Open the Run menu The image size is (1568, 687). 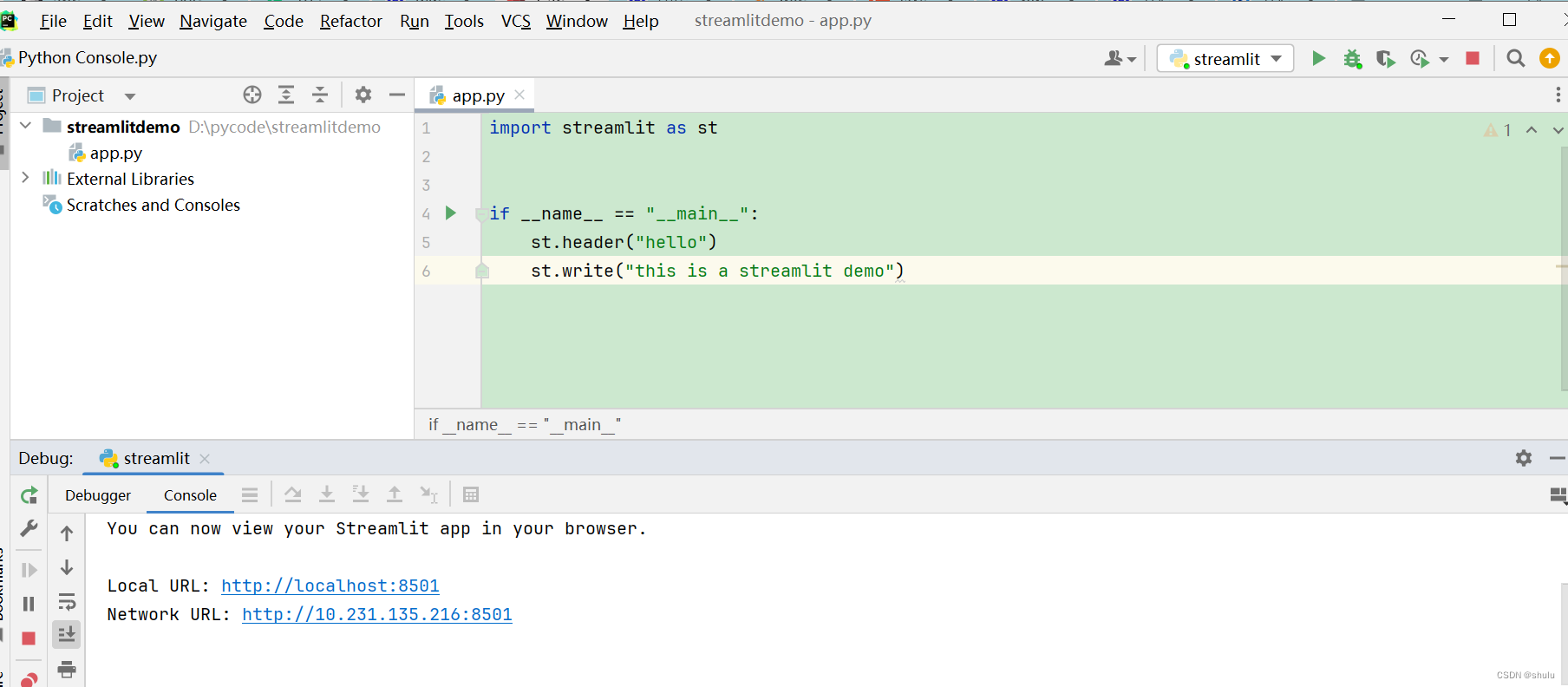pos(415,21)
